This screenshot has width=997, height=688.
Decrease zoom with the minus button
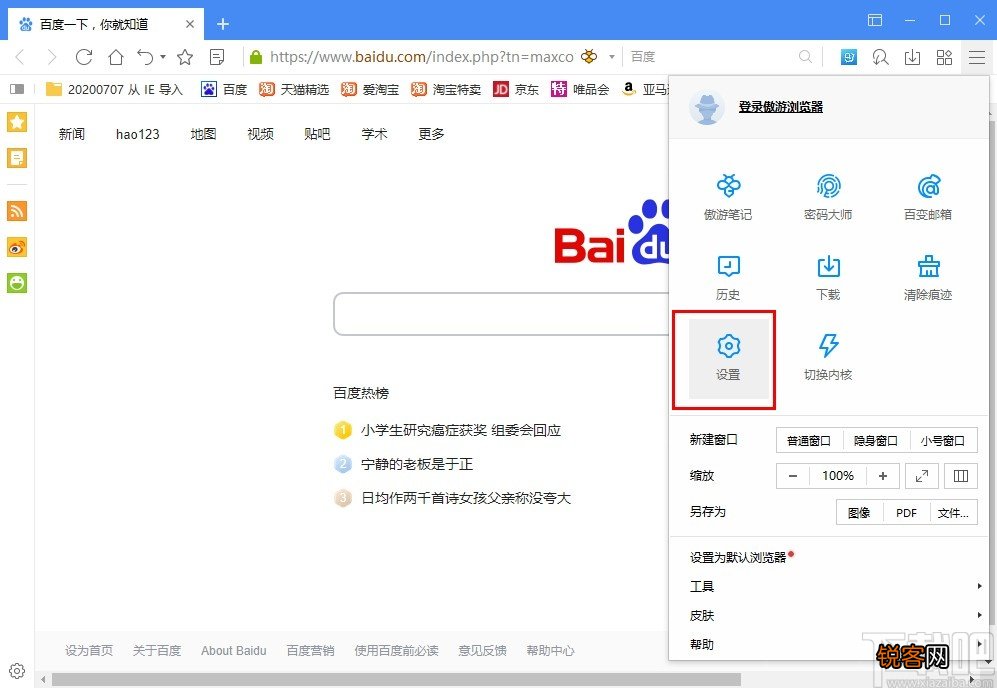coord(793,476)
